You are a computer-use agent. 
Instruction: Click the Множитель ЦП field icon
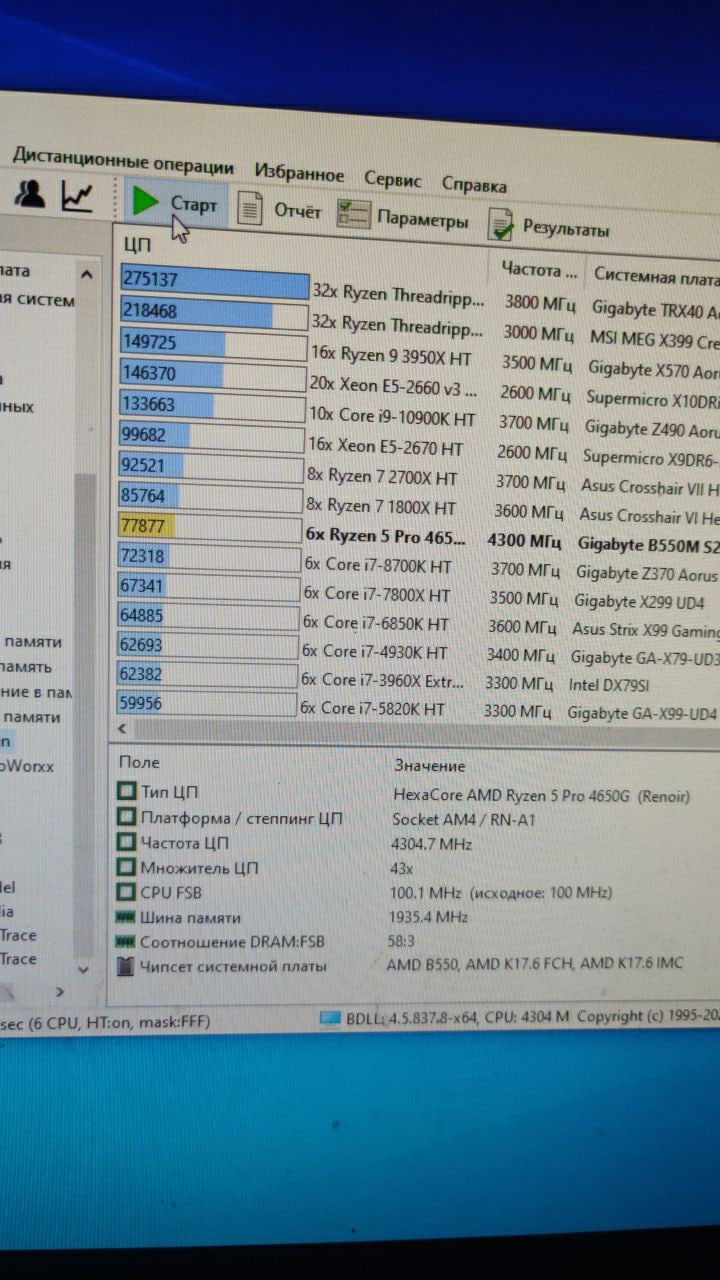pyautogui.click(x=126, y=868)
